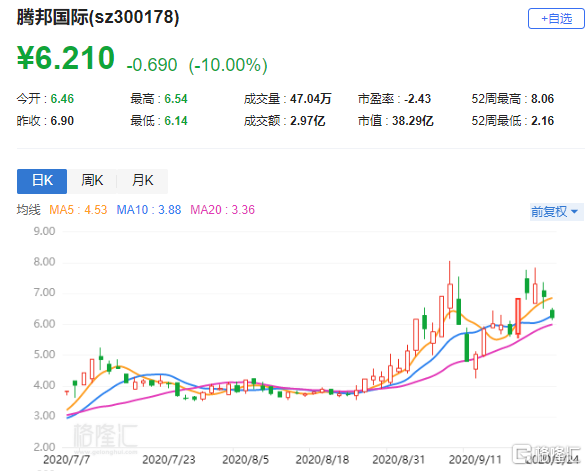Screen dimensions: 587x471
Task: Click the 7.00 price axis label
Action: pos(44,292)
